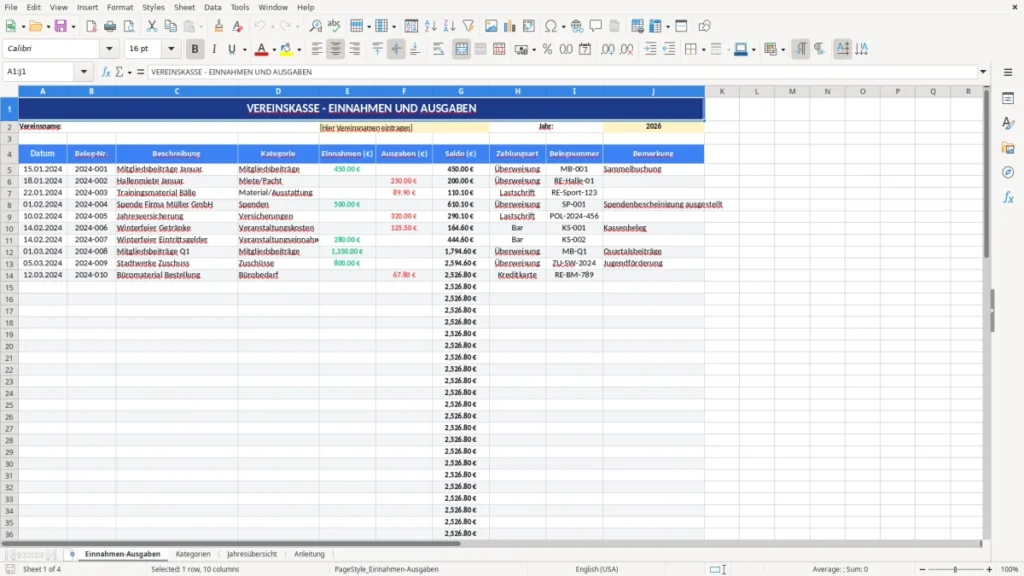The width and height of the screenshot is (1024, 576).
Task: Open the font name dropdown
Action: [x=109, y=48]
